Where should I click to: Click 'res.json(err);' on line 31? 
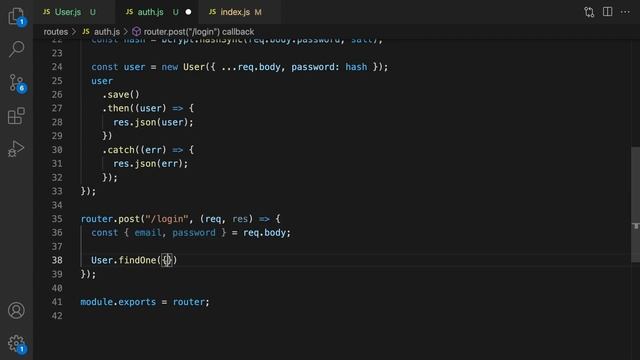(151, 164)
